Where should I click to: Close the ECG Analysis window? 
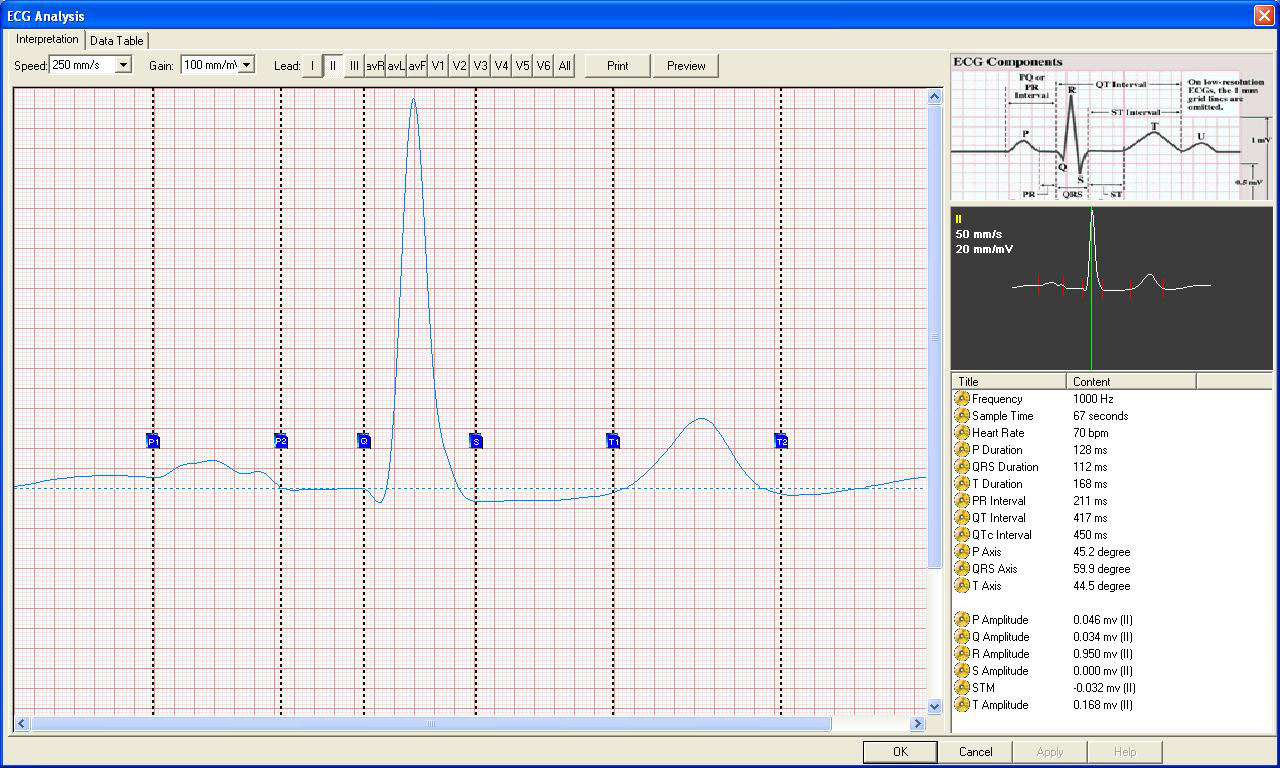coord(1263,15)
